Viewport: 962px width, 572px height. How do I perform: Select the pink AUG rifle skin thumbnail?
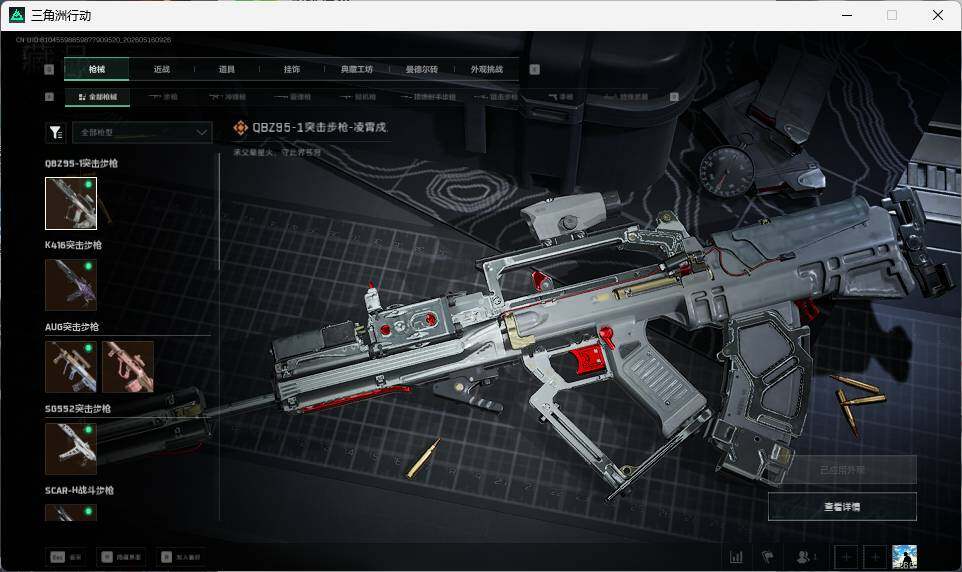(128, 367)
